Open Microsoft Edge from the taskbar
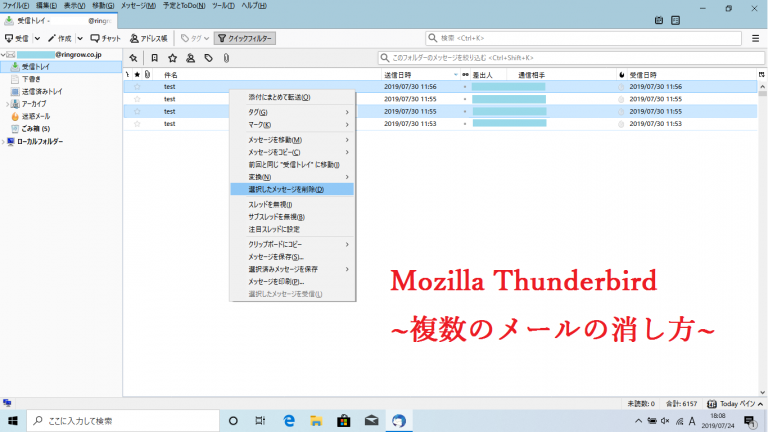Screen dimensions: 768x432 tap(289, 420)
